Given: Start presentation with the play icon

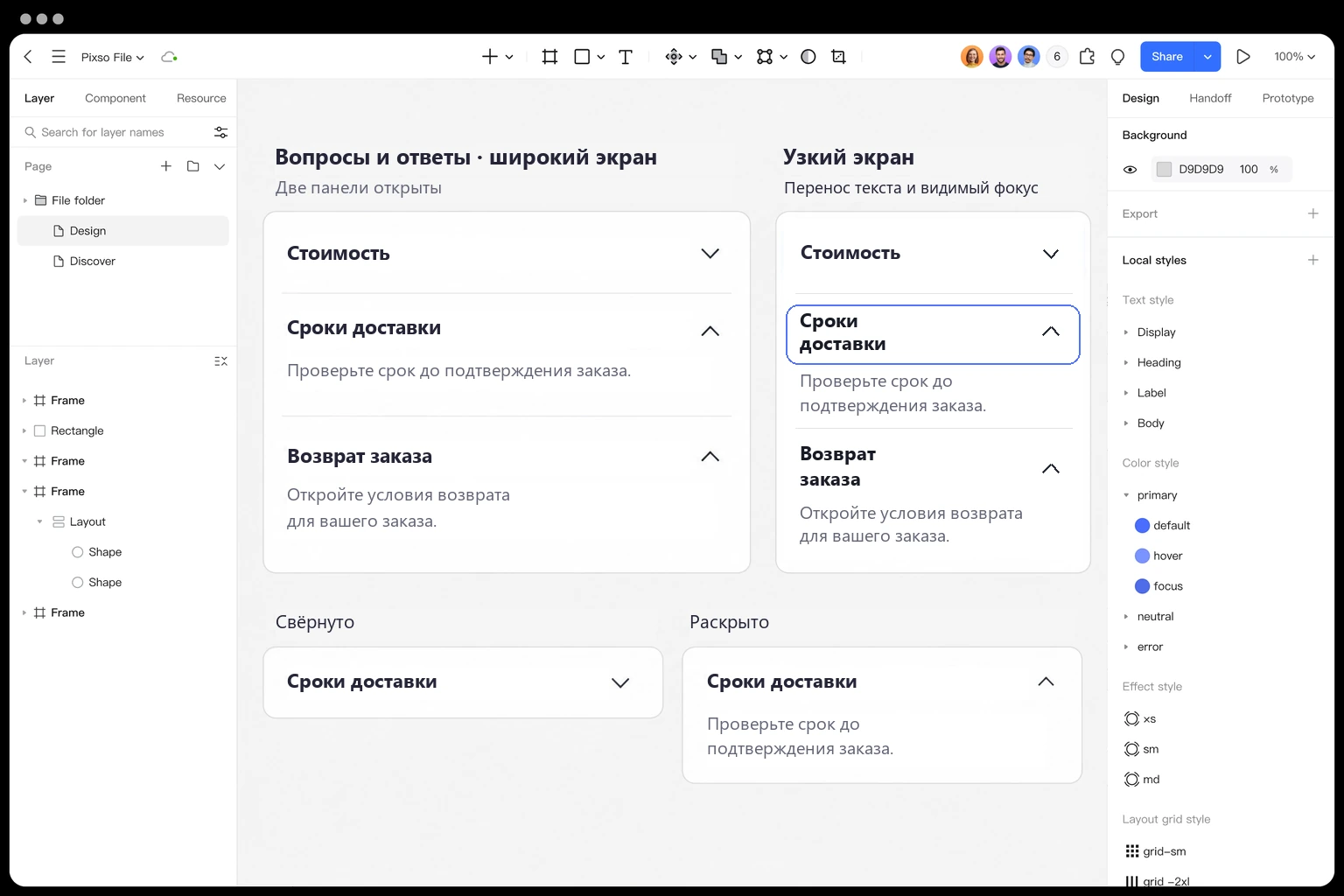Looking at the screenshot, I should point(1242,57).
